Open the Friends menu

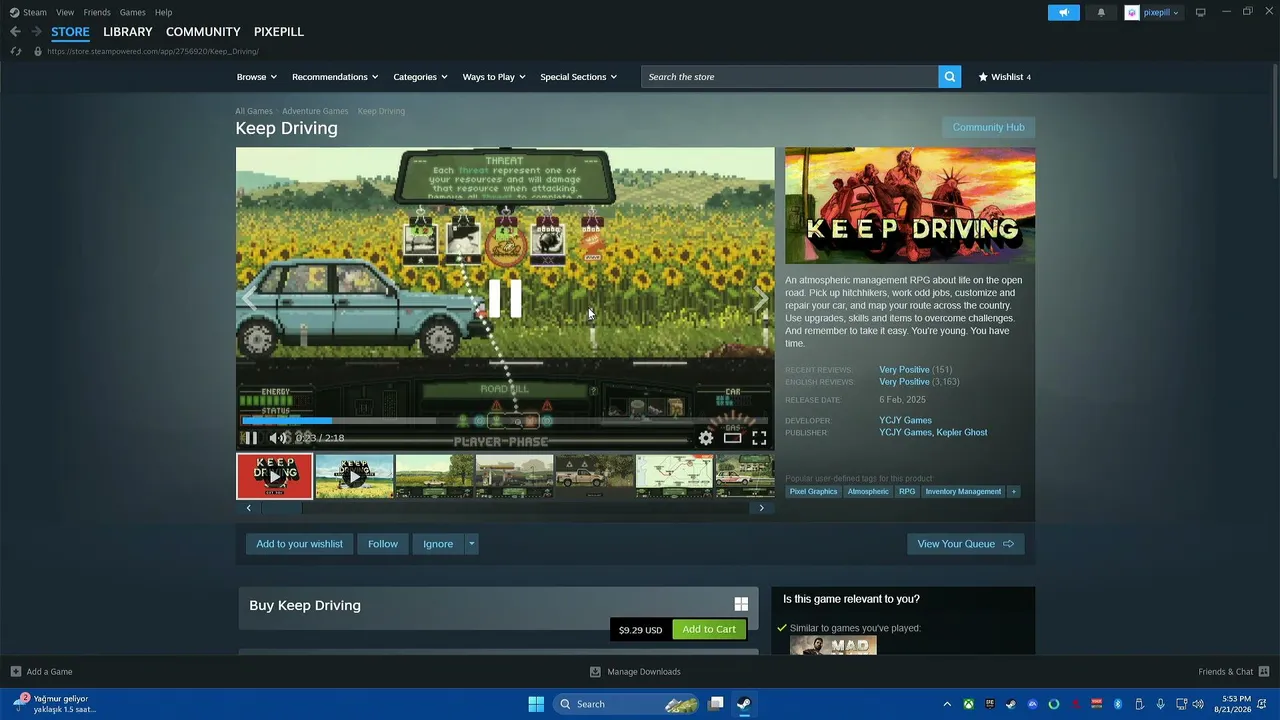tap(97, 12)
